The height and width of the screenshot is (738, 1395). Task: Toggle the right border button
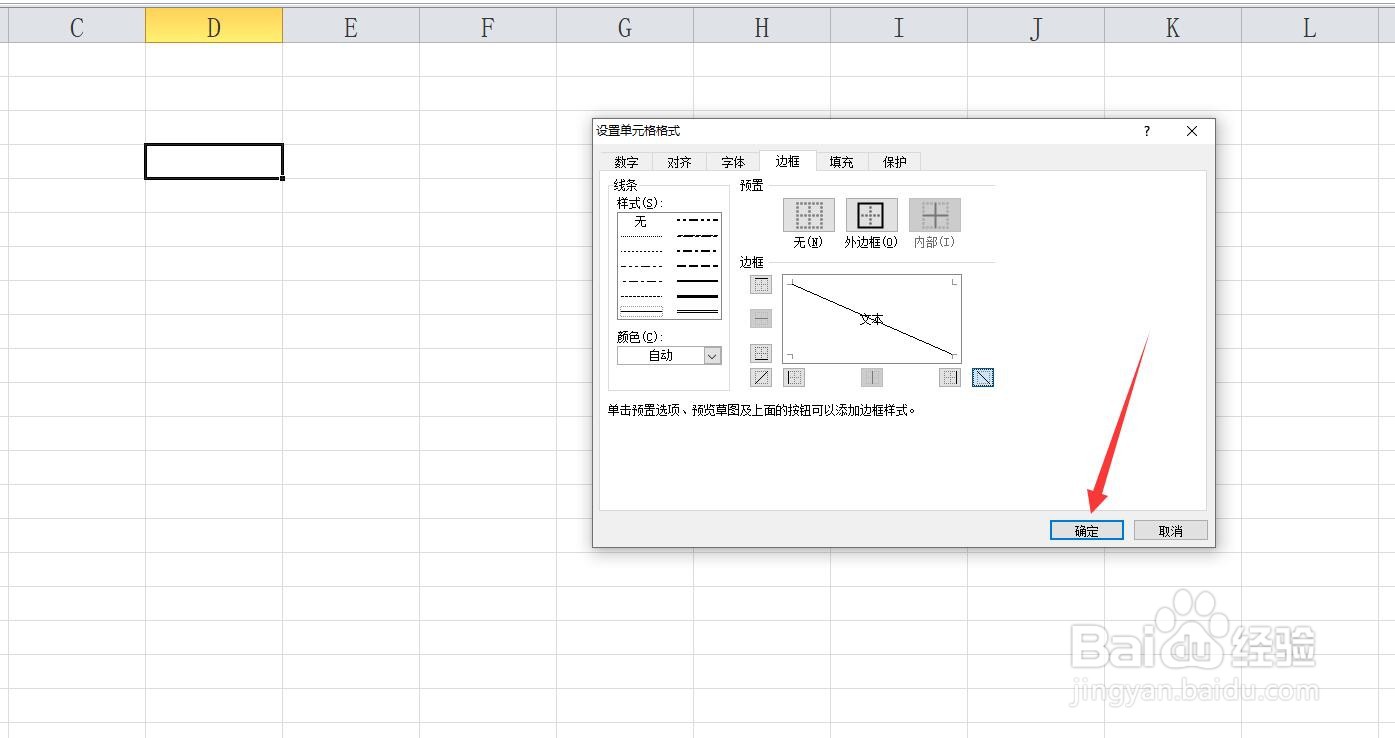(x=950, y=378)
